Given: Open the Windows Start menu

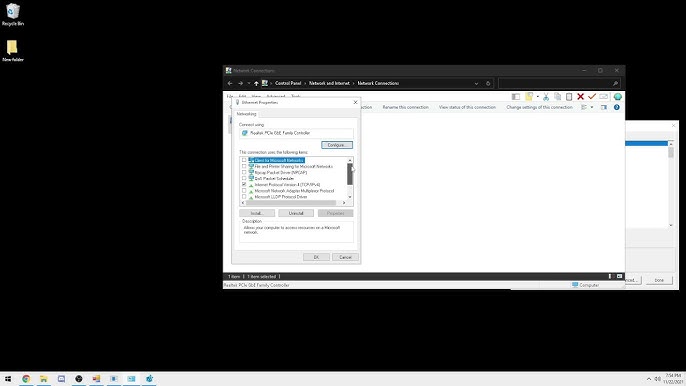Looking at the screenshot, I should click(x=8, y=379).
